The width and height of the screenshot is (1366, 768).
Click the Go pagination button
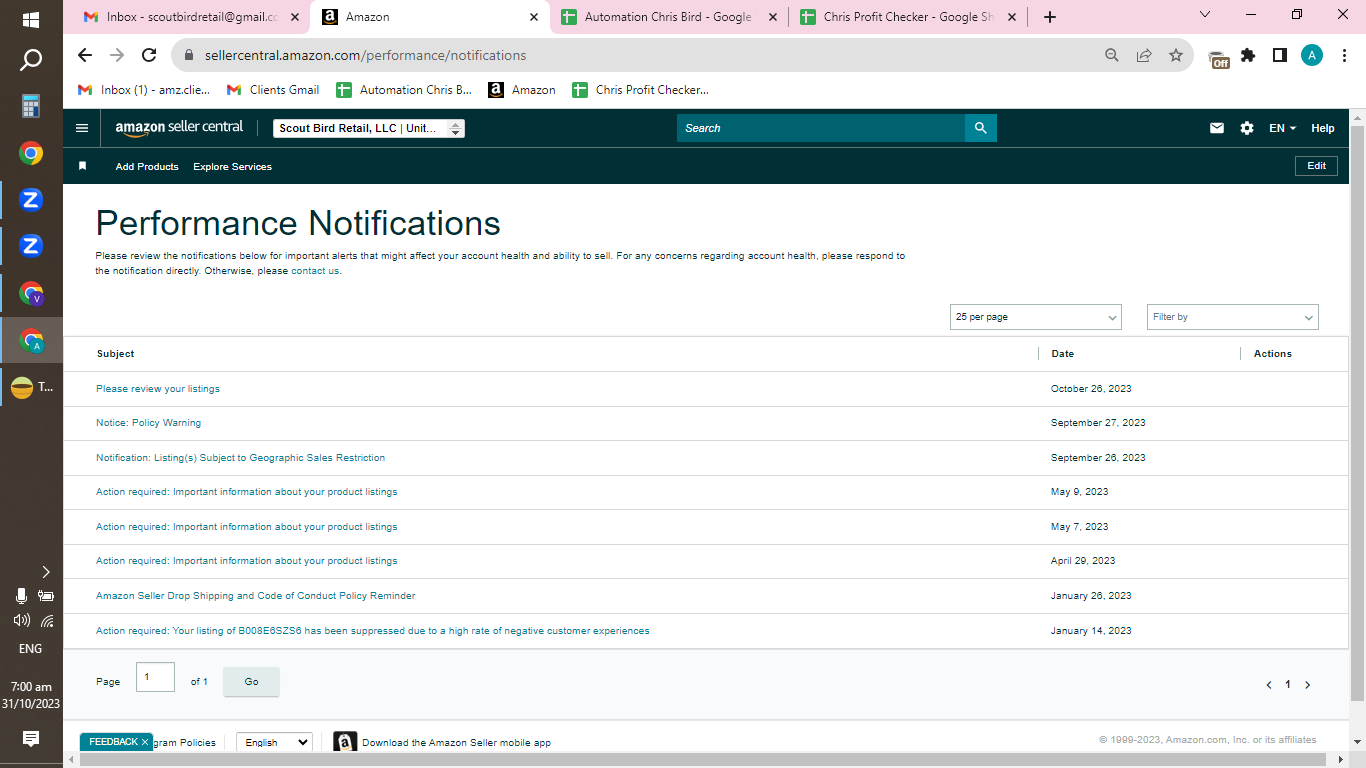tap(251, 682)
